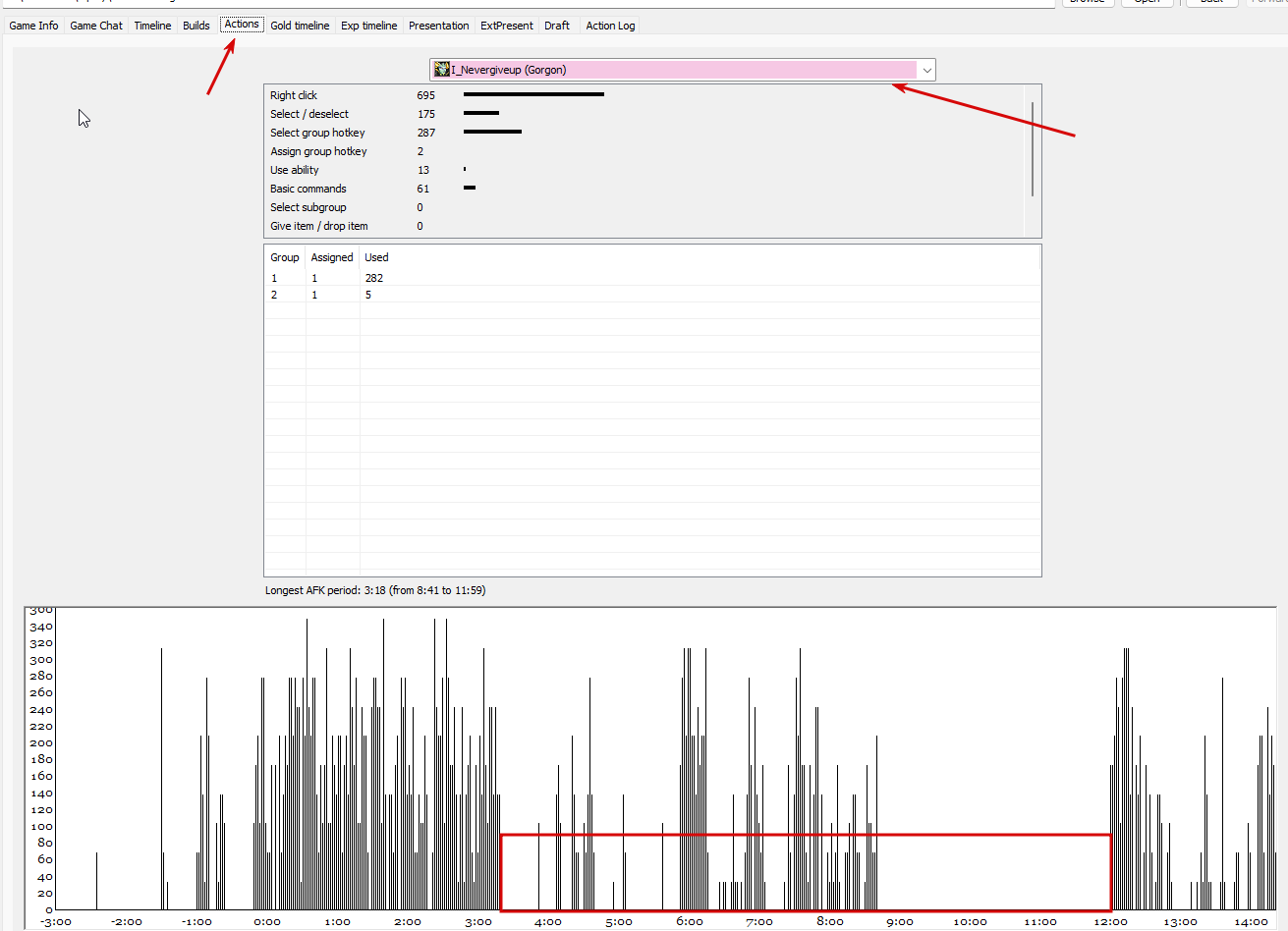The width and height of the screenshot is (1288, 931).
Task: Click the Basic commands label
Action: 308,189
